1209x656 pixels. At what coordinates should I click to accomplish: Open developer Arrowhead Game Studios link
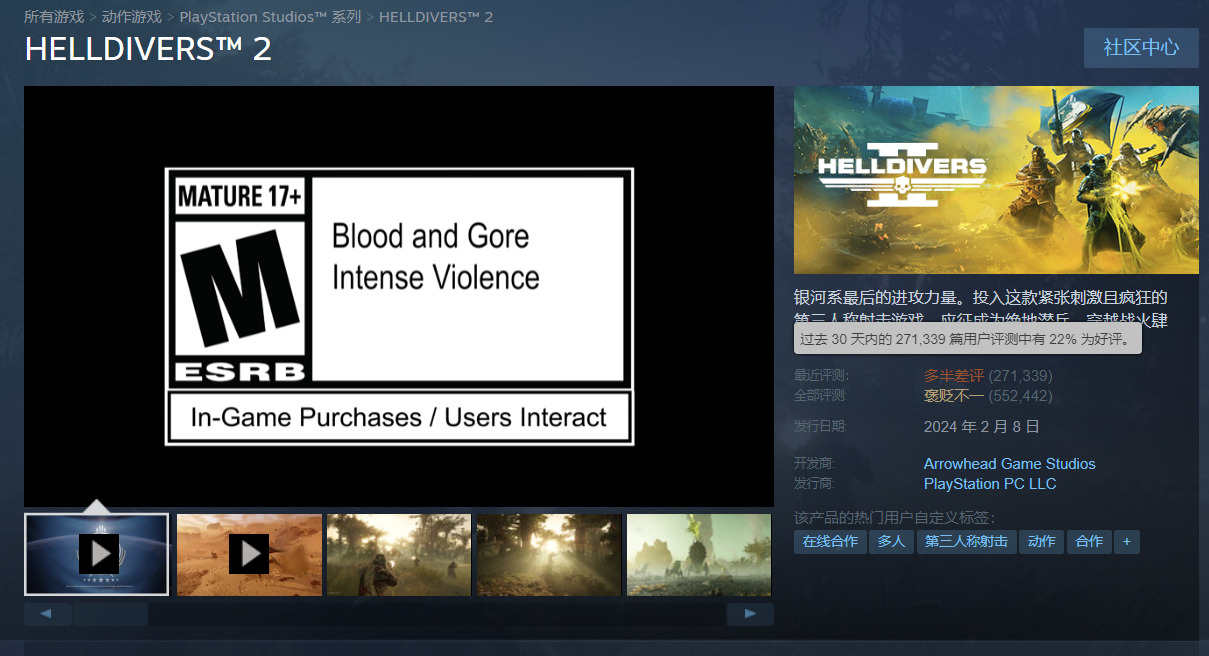pyautogui.click(x=1010, y=464)
